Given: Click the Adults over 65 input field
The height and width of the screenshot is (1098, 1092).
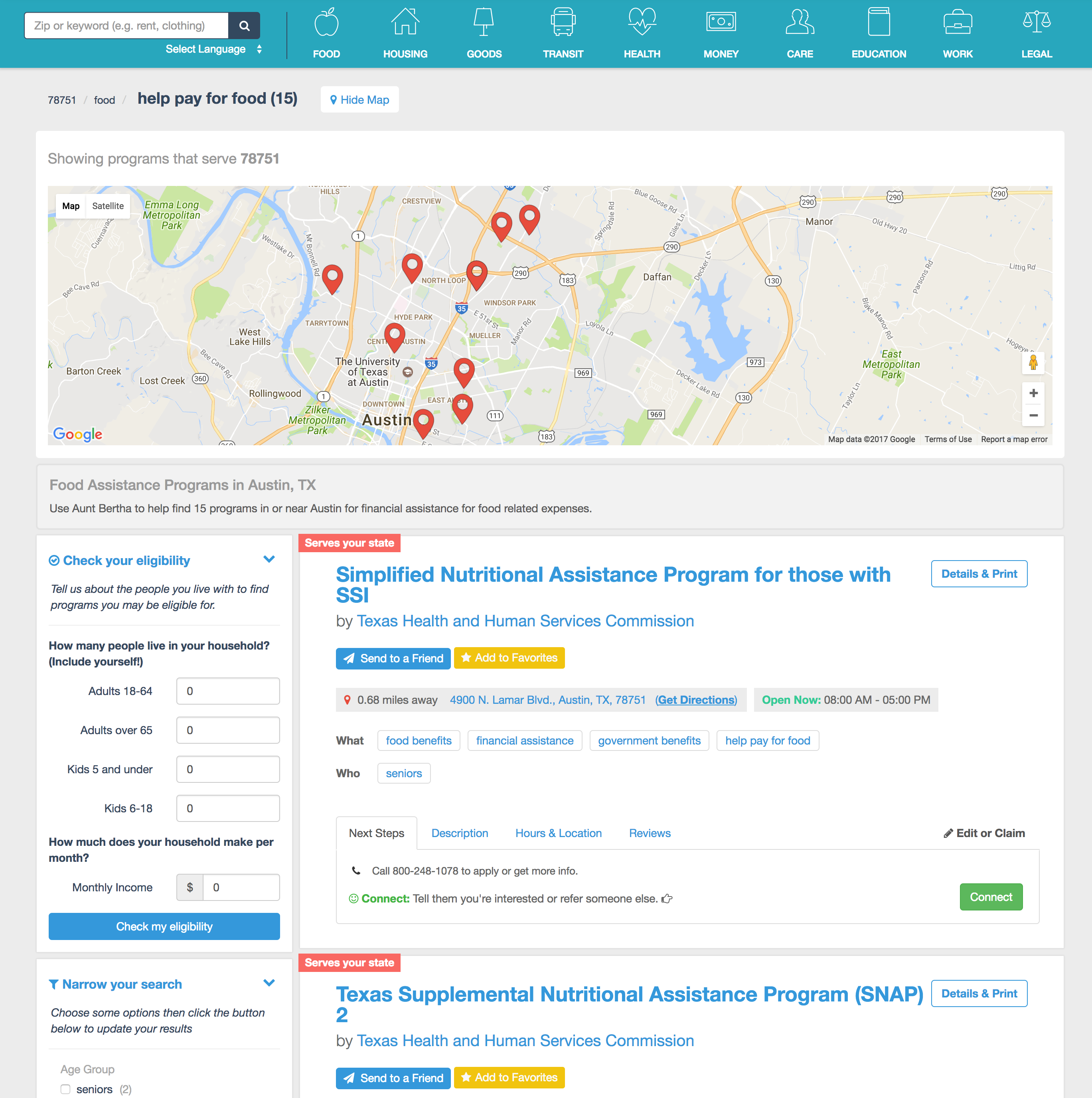Looking at the screenshot, I should (x=228, y=730).
